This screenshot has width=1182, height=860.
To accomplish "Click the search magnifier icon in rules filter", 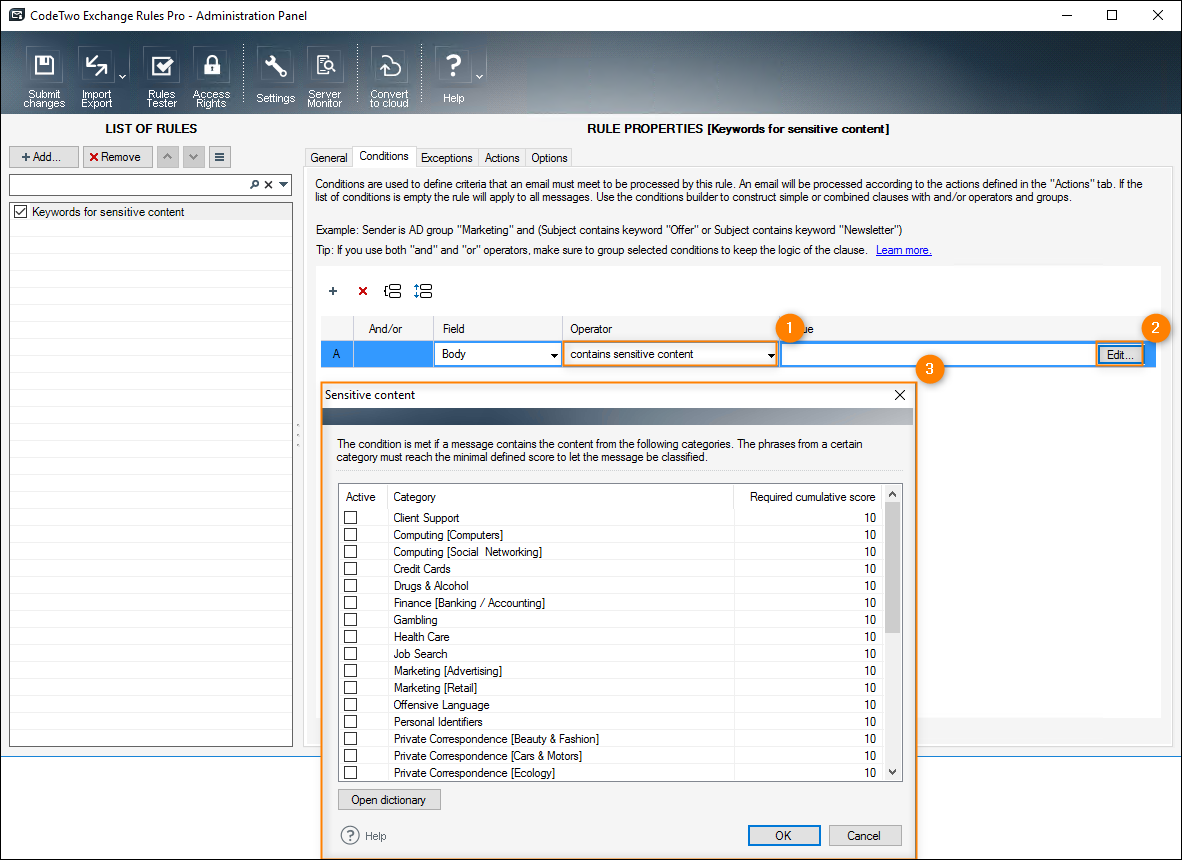I will click(255, 184).
